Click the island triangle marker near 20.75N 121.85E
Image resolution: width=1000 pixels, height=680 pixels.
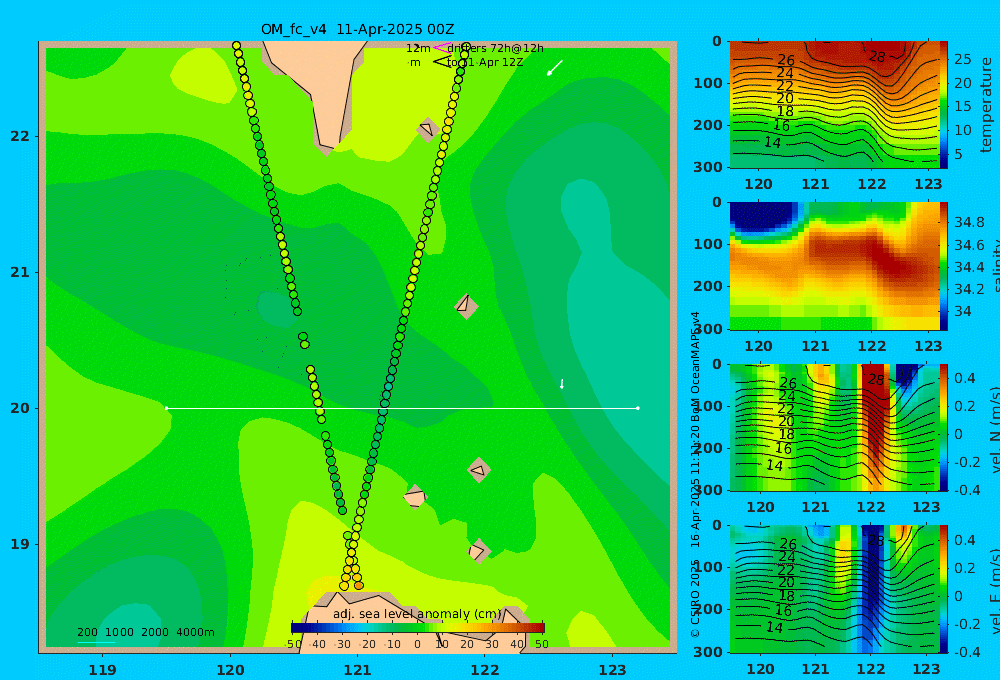click(x=465, y=306)
